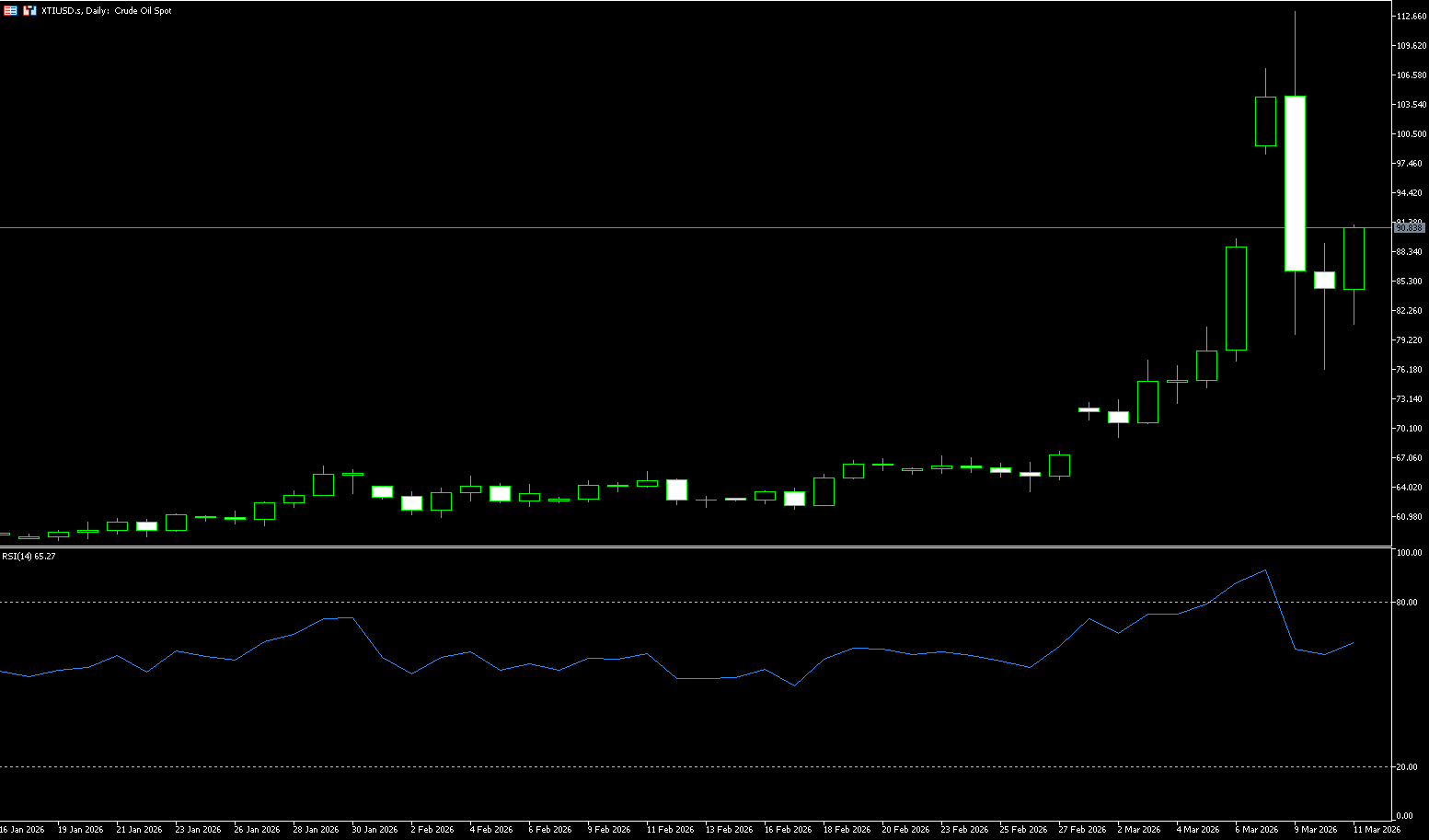Screen dimensions: 1429x840
Task: Select the RSI(14) 65.27 indicator label
Action: click(29, 557)
